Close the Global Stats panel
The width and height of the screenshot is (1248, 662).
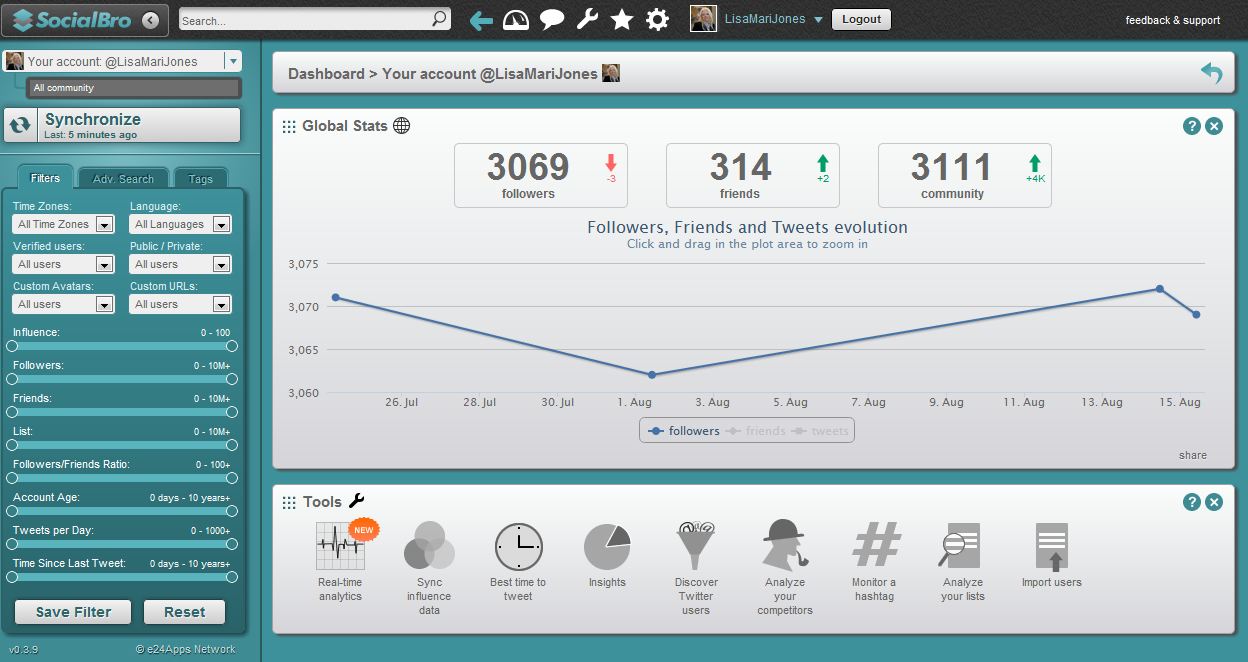pyautogui.click(x=1214, y=126)
